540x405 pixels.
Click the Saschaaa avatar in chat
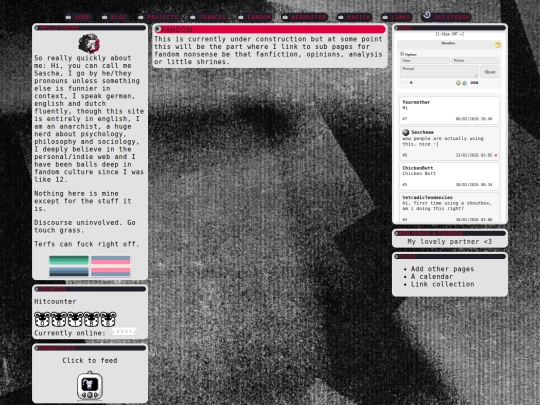[x=406, y=132]
